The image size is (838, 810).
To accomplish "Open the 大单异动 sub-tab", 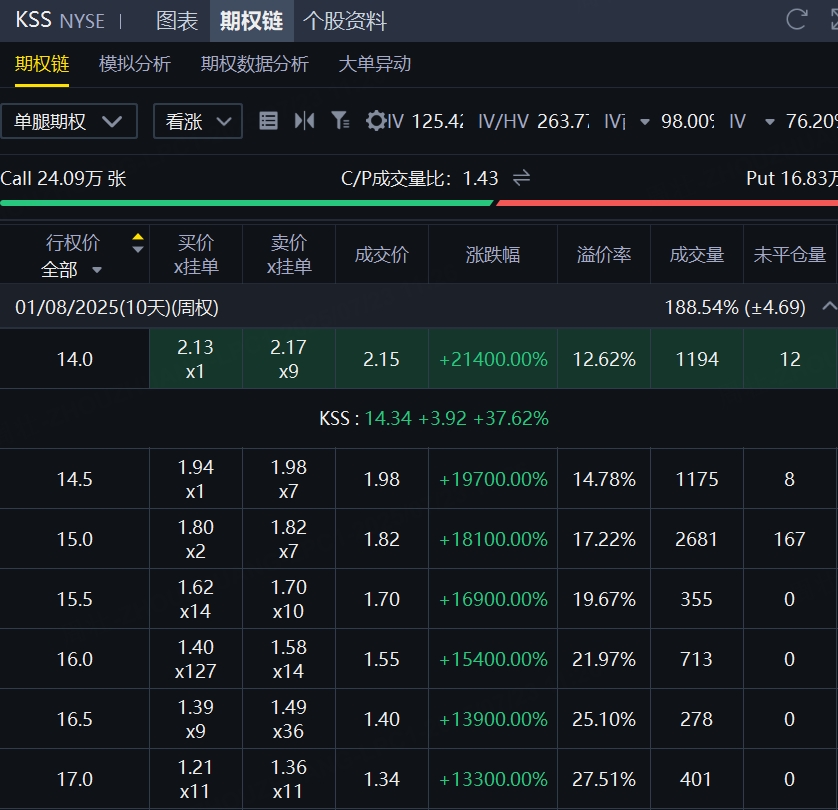I will [375, 64].
